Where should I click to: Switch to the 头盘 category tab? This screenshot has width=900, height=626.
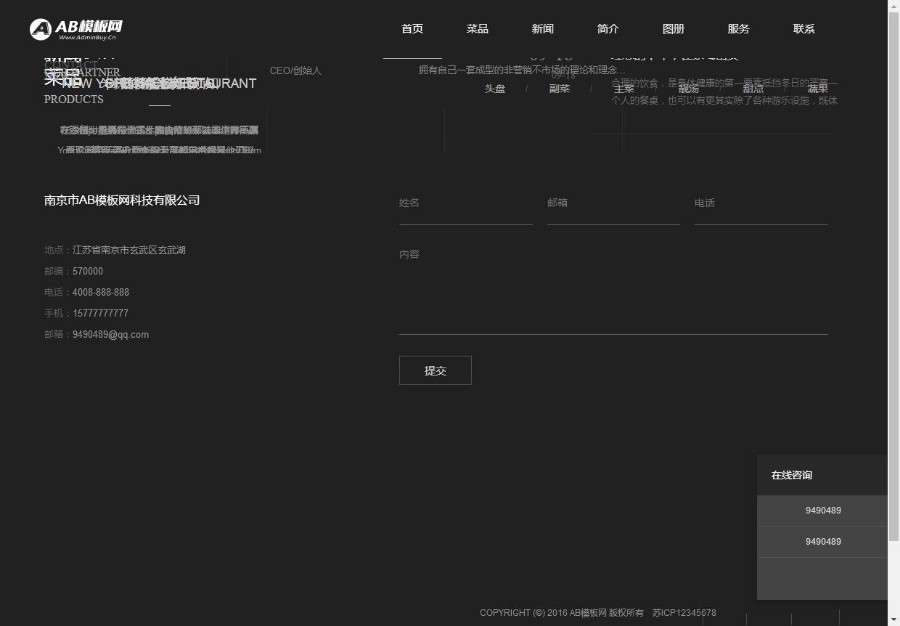495,88
